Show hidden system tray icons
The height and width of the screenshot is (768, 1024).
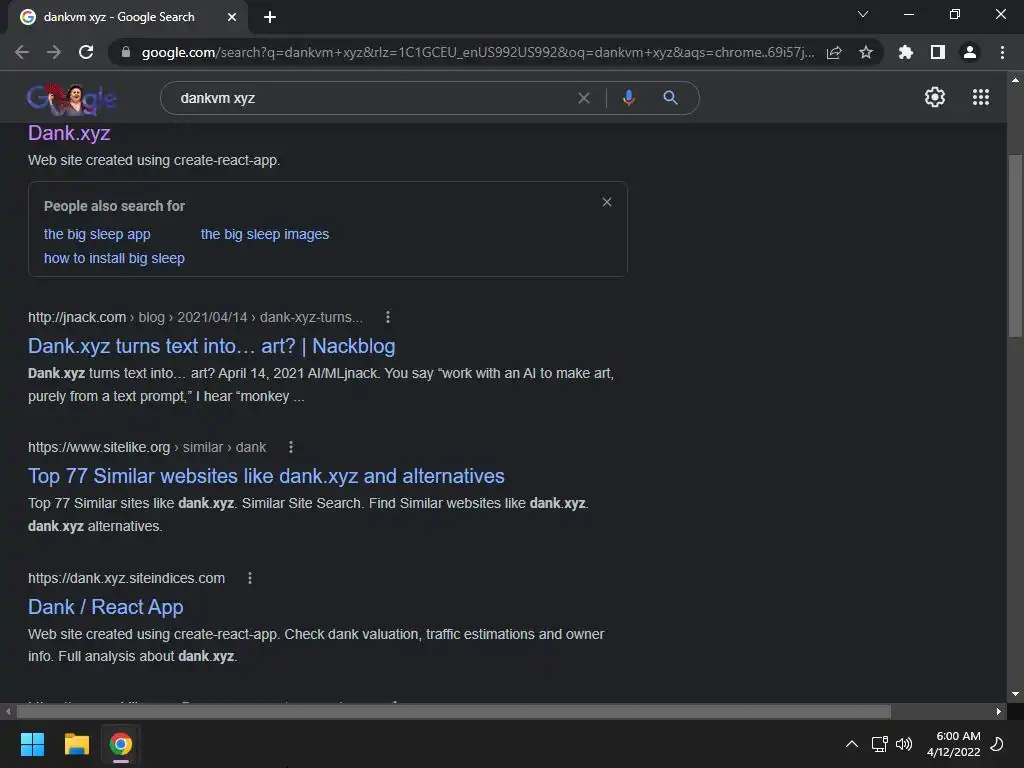pyautogui.click(x=852, y=744)
